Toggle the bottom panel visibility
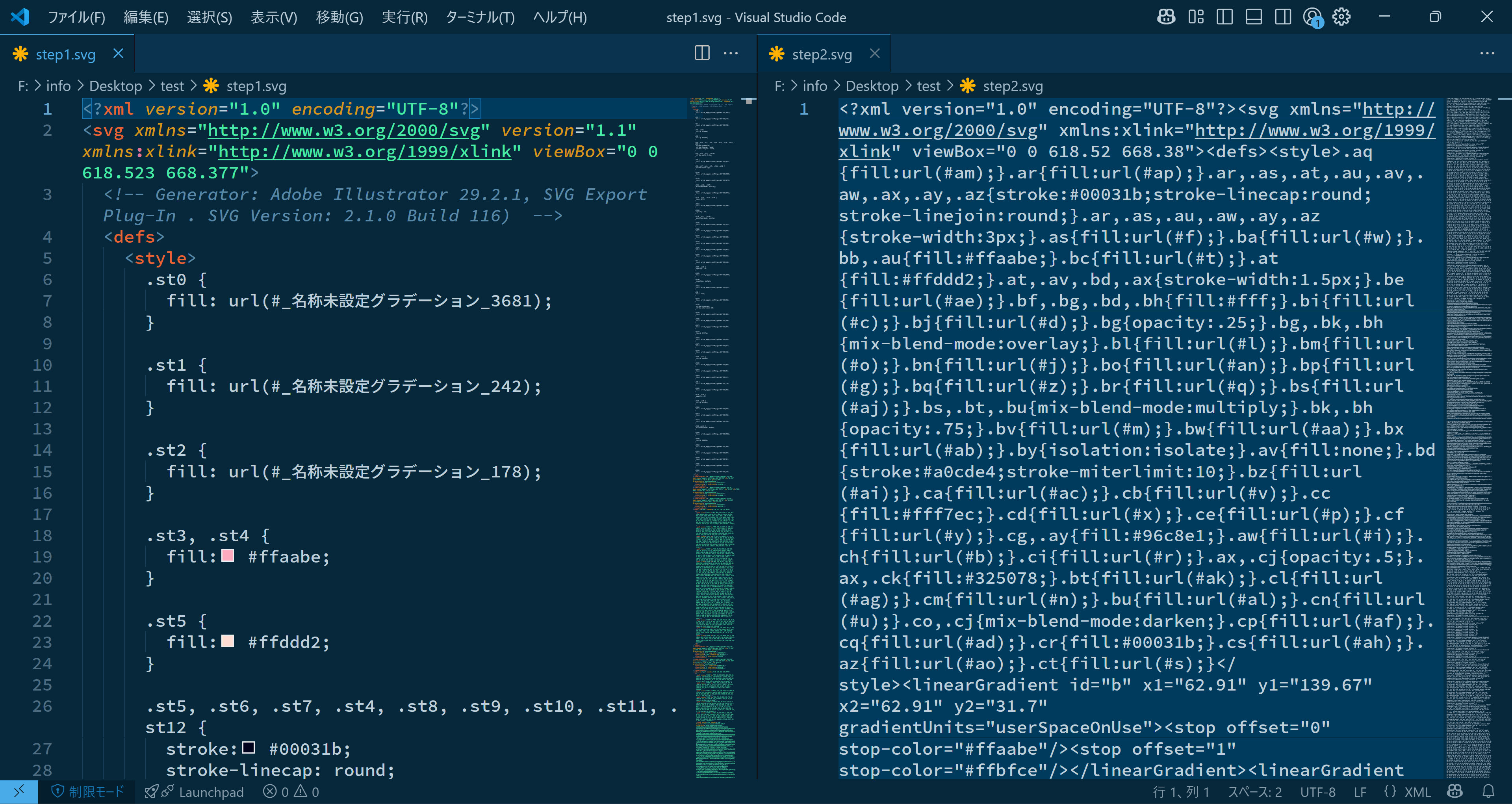 1254,17
